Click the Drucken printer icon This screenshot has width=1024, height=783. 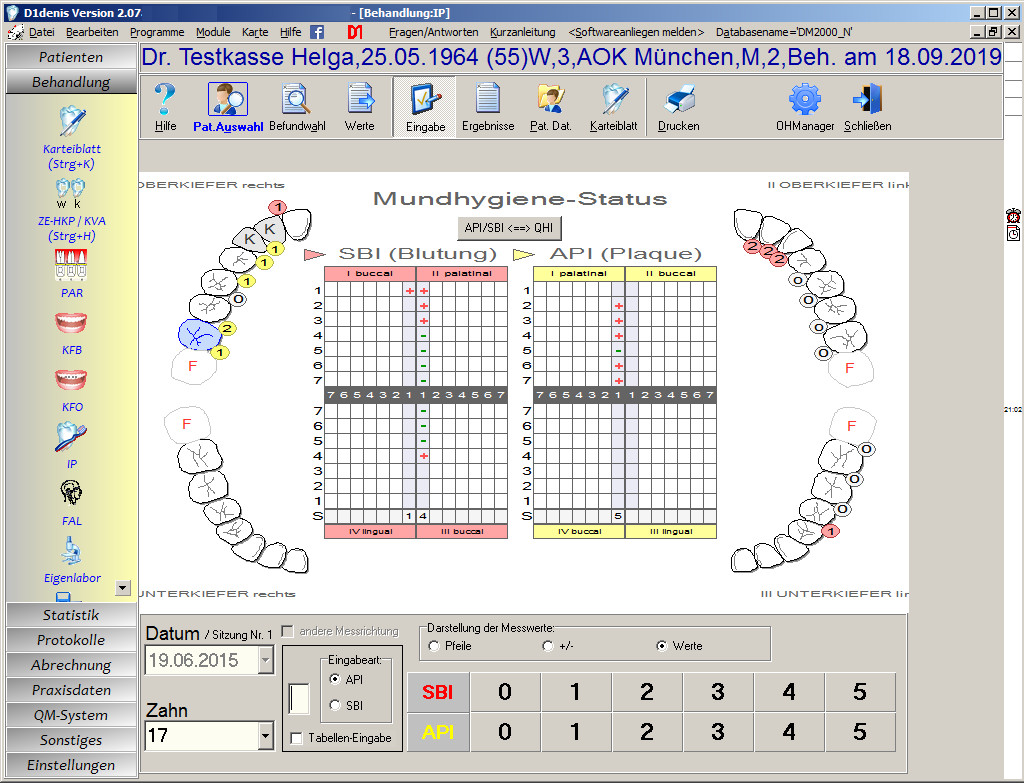pos(679,107)
